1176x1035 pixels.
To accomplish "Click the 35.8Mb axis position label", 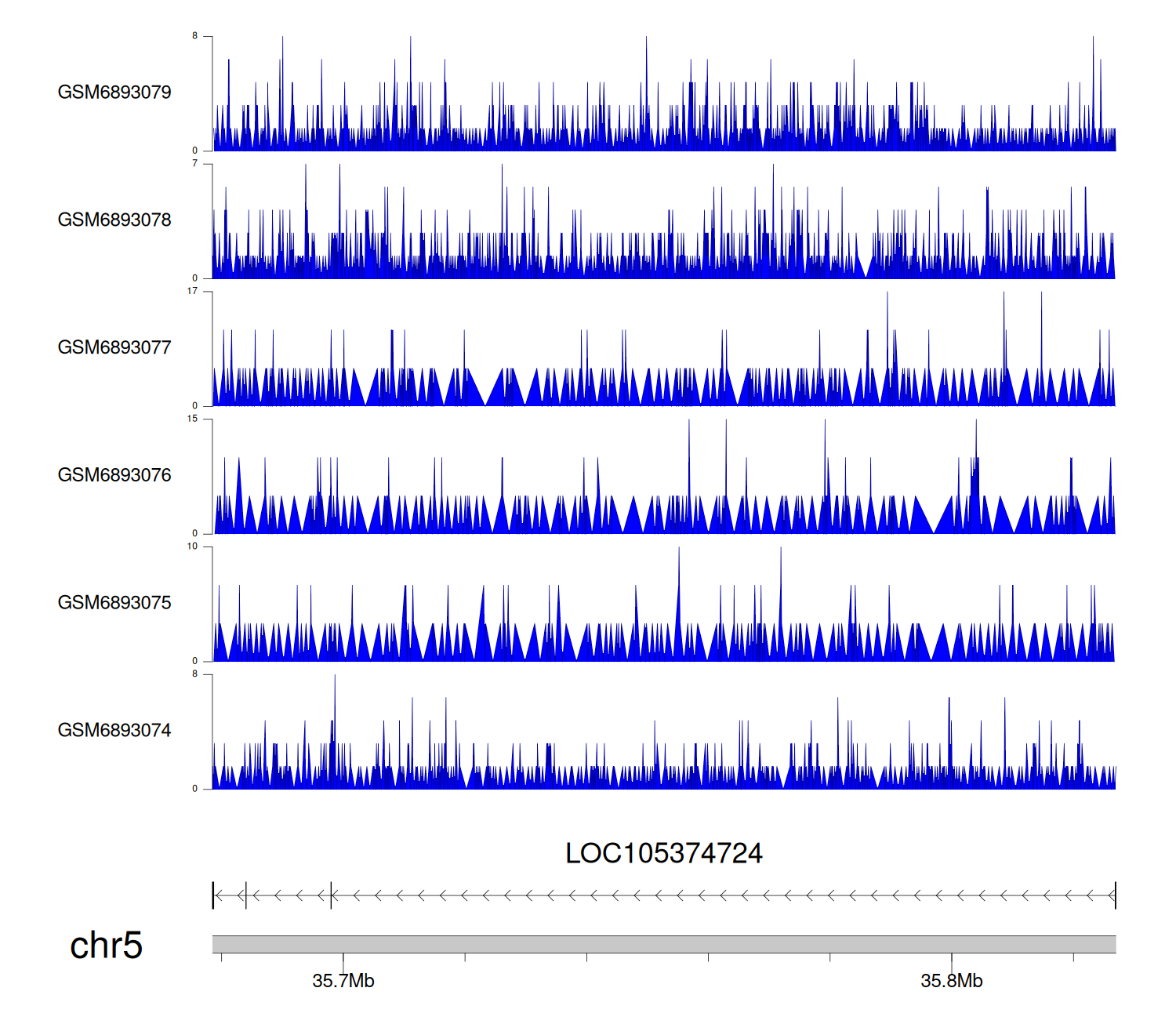I will click(x=951, y=981).
